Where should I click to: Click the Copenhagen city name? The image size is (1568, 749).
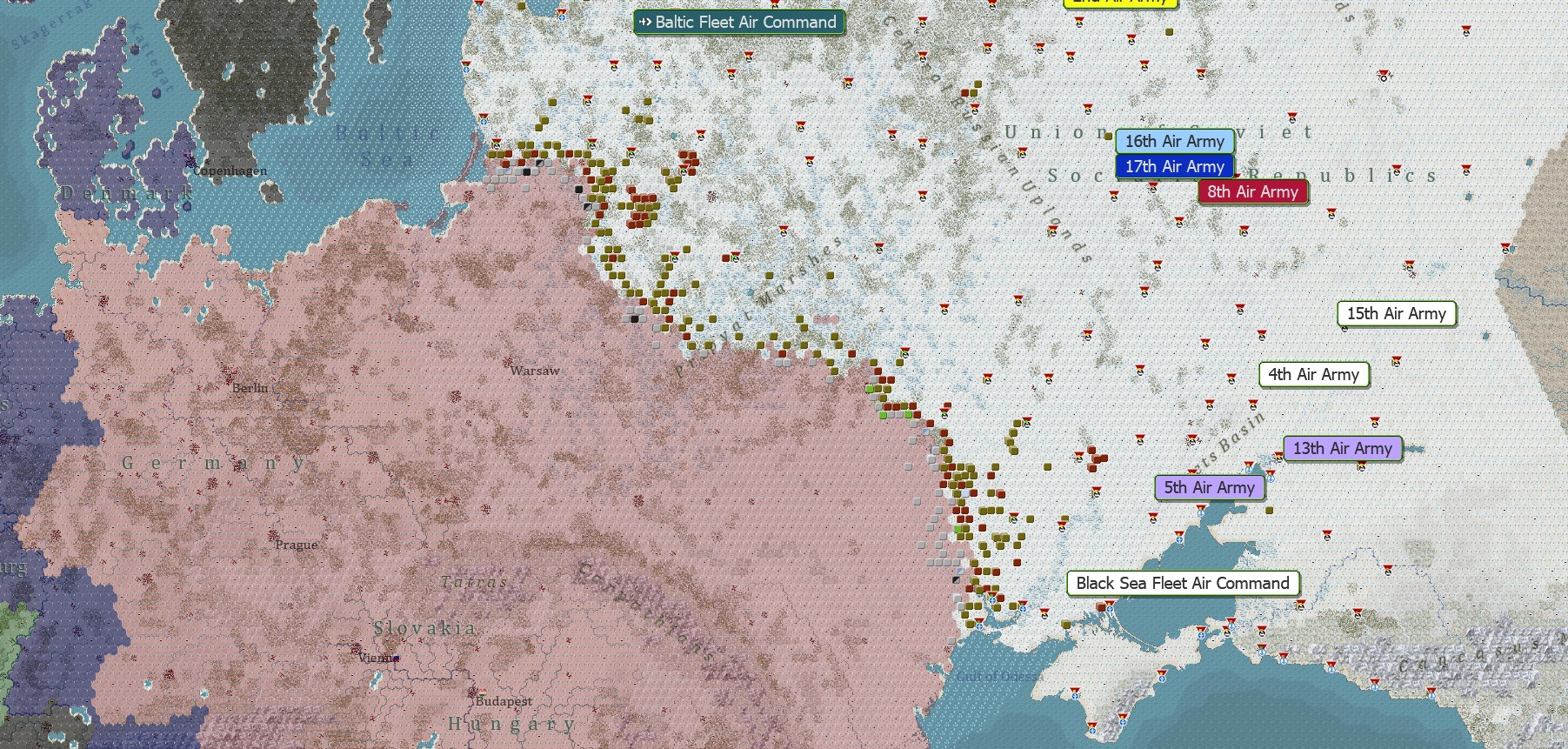tap(230, 171)
